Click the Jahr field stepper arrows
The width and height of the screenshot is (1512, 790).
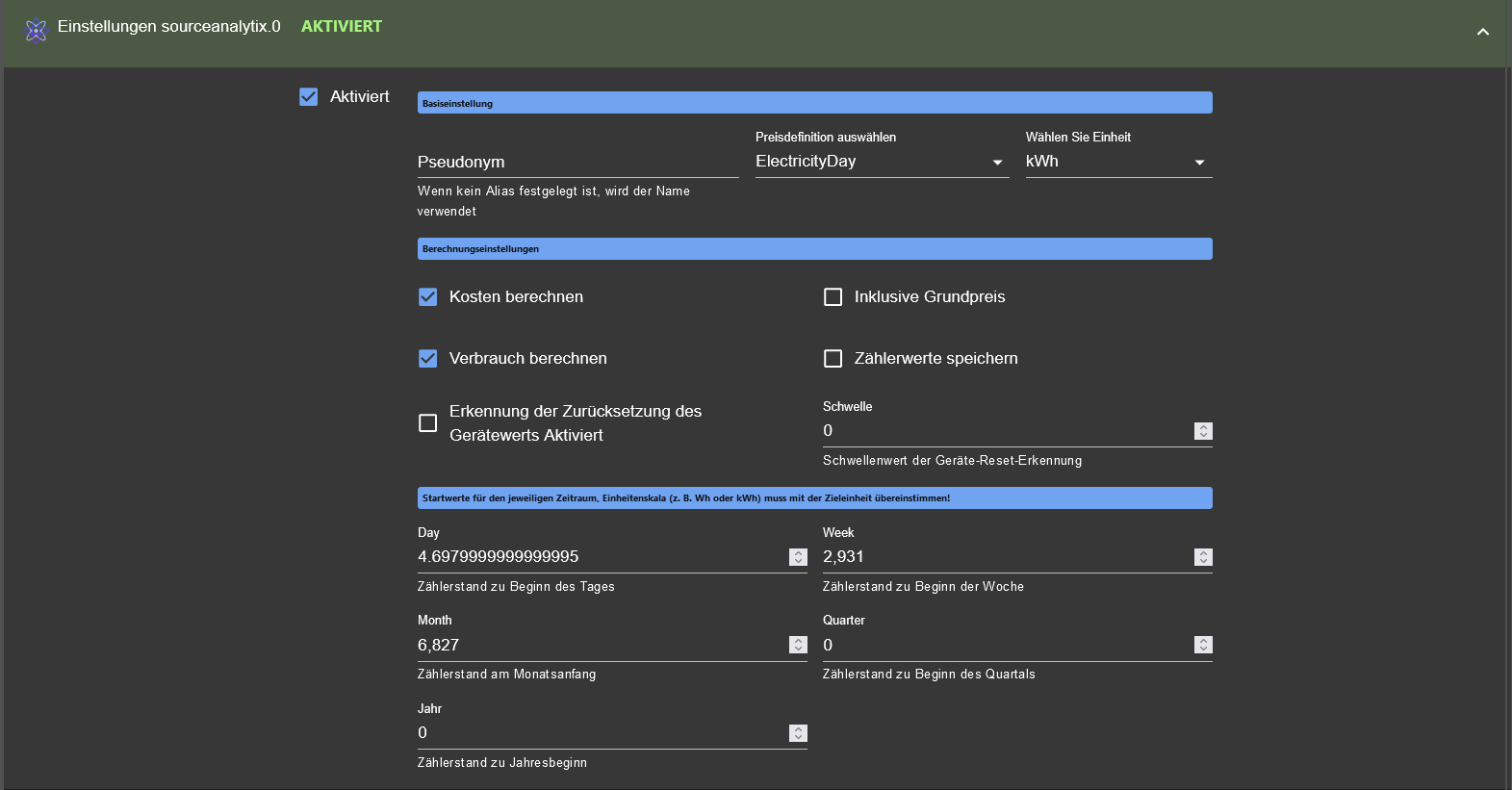click(x=798, y=733)
